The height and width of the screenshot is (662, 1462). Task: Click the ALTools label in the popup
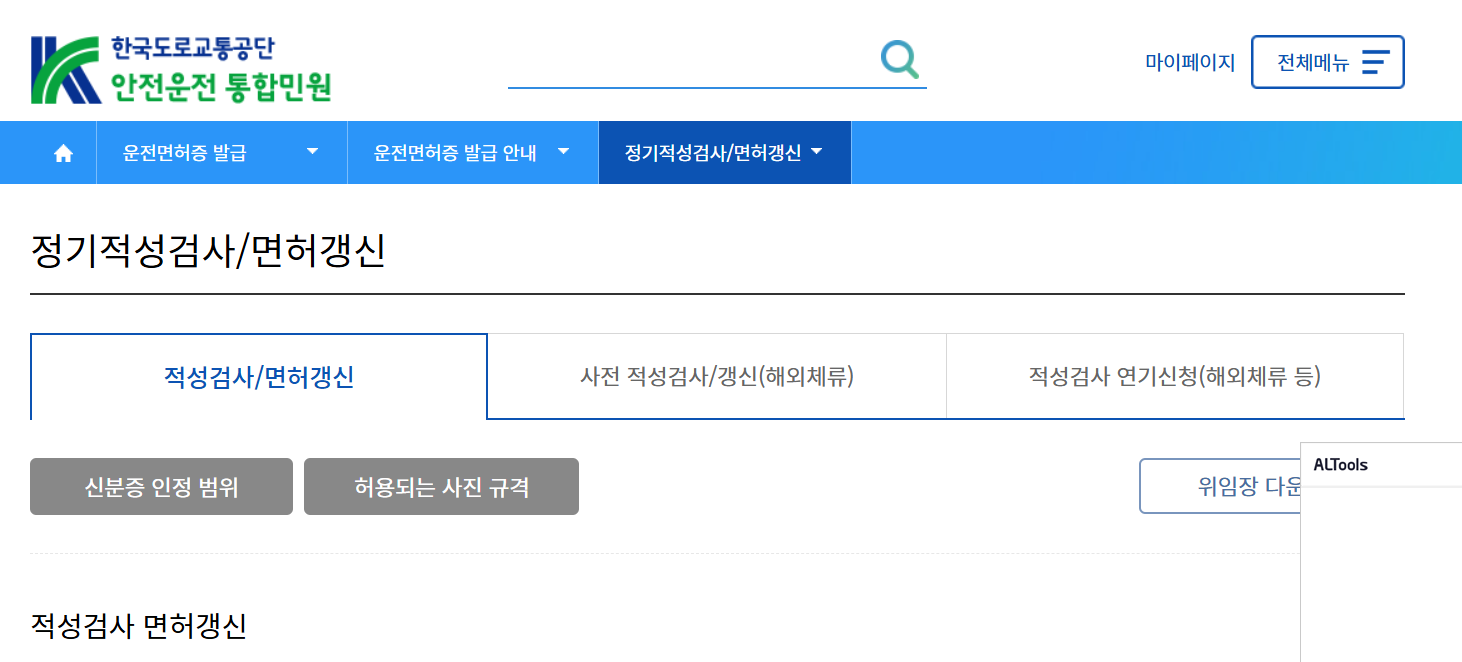pos(1342,462)
